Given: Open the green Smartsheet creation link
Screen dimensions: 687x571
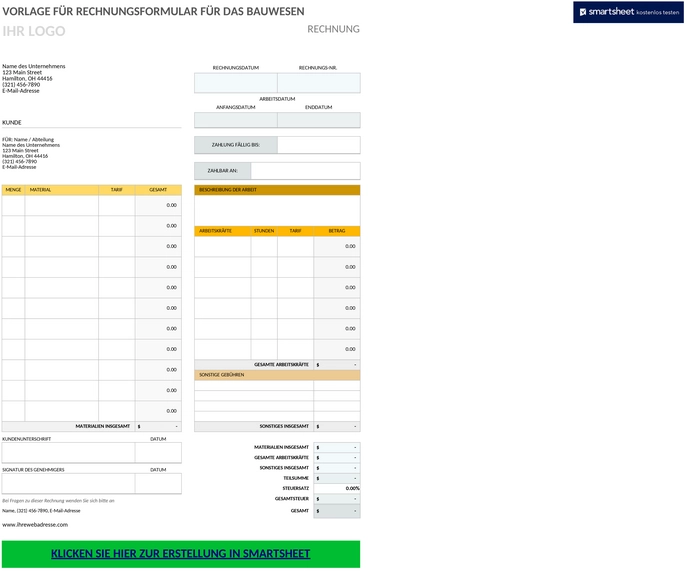Looking at the screenshot, I should click(x=181, y=553).
